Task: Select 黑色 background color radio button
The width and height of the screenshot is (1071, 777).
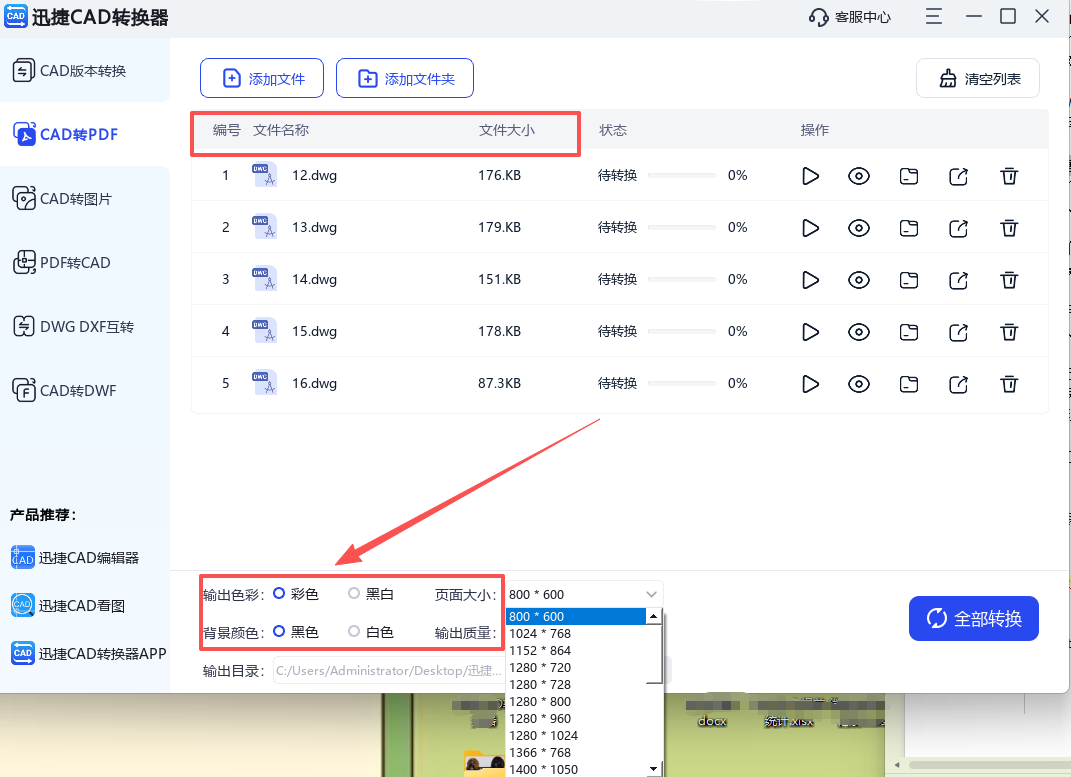Action: pos(279,632)
